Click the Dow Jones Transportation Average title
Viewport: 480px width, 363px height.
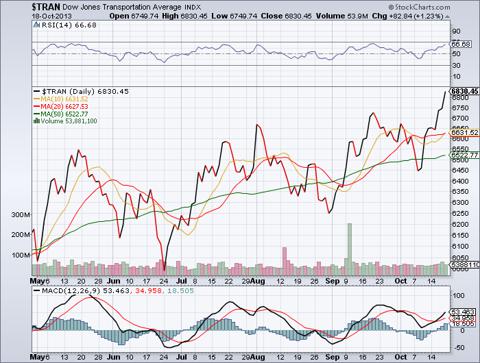(x=122, y=7)
